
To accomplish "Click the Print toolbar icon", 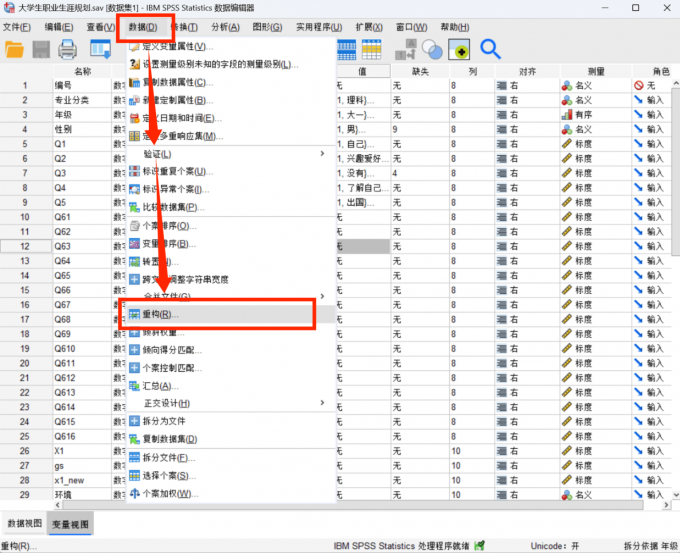I will tap(68, 49).
